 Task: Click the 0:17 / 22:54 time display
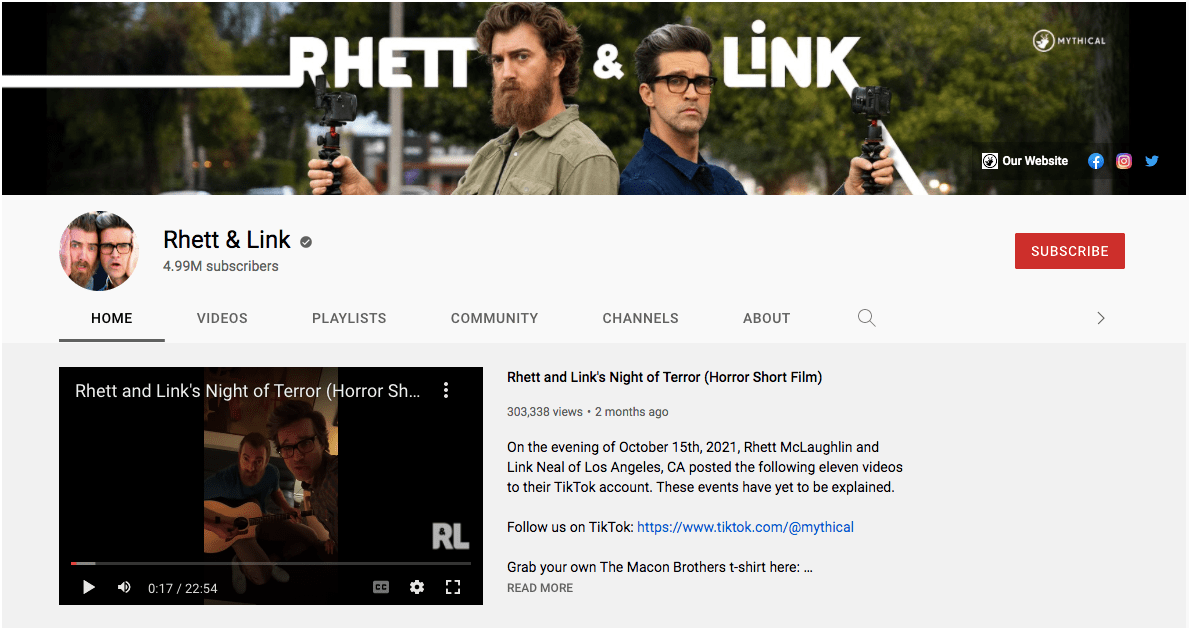pos(183,589)
